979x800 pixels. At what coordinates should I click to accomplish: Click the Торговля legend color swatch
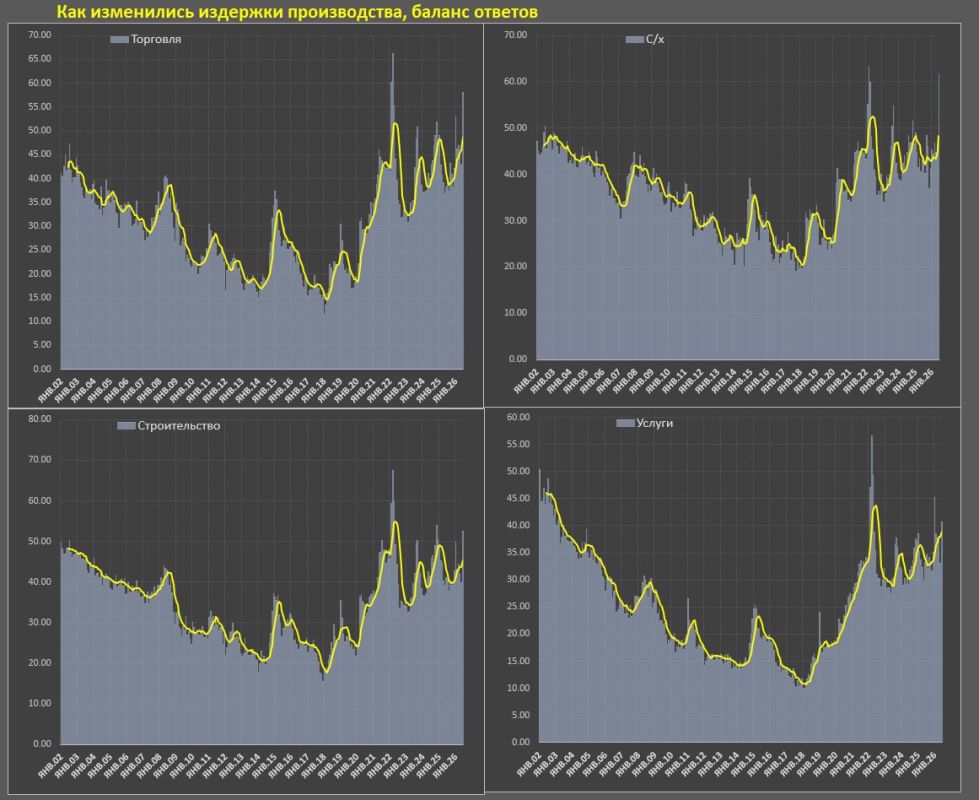[x=119, y=39]
